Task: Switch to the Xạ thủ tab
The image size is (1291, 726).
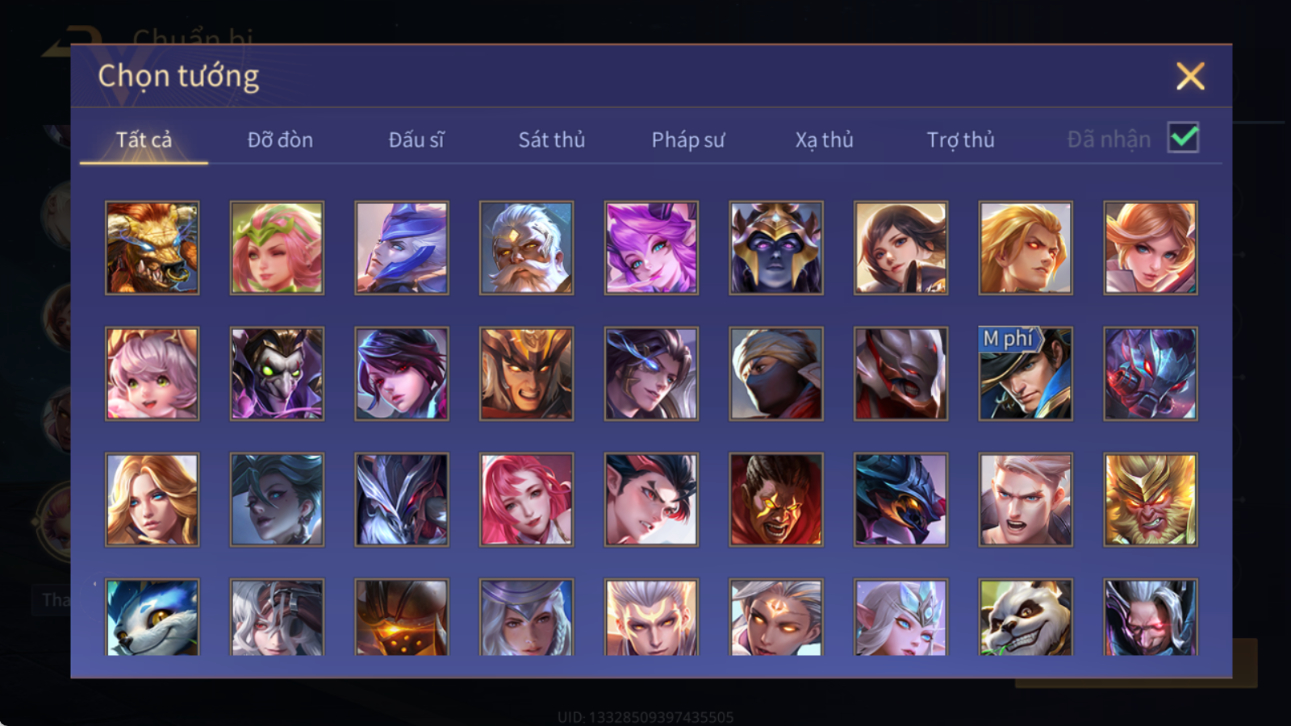Action: (x=824, y=140)
